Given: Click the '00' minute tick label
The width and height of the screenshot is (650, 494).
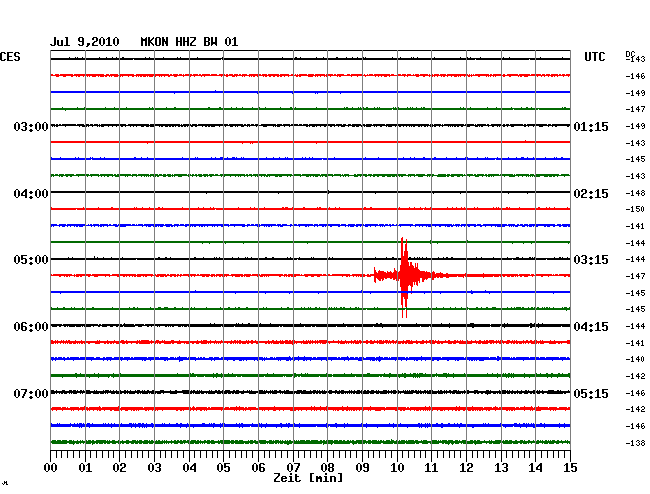Looking at the screenshot, I should coord(51,467).
